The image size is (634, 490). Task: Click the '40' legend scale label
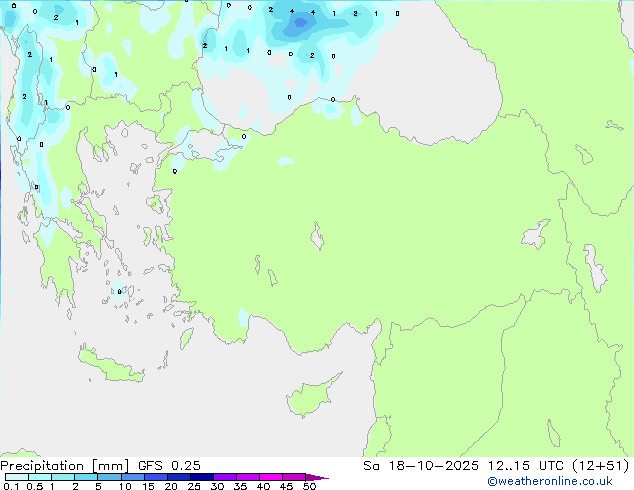[x=264, y=486]
